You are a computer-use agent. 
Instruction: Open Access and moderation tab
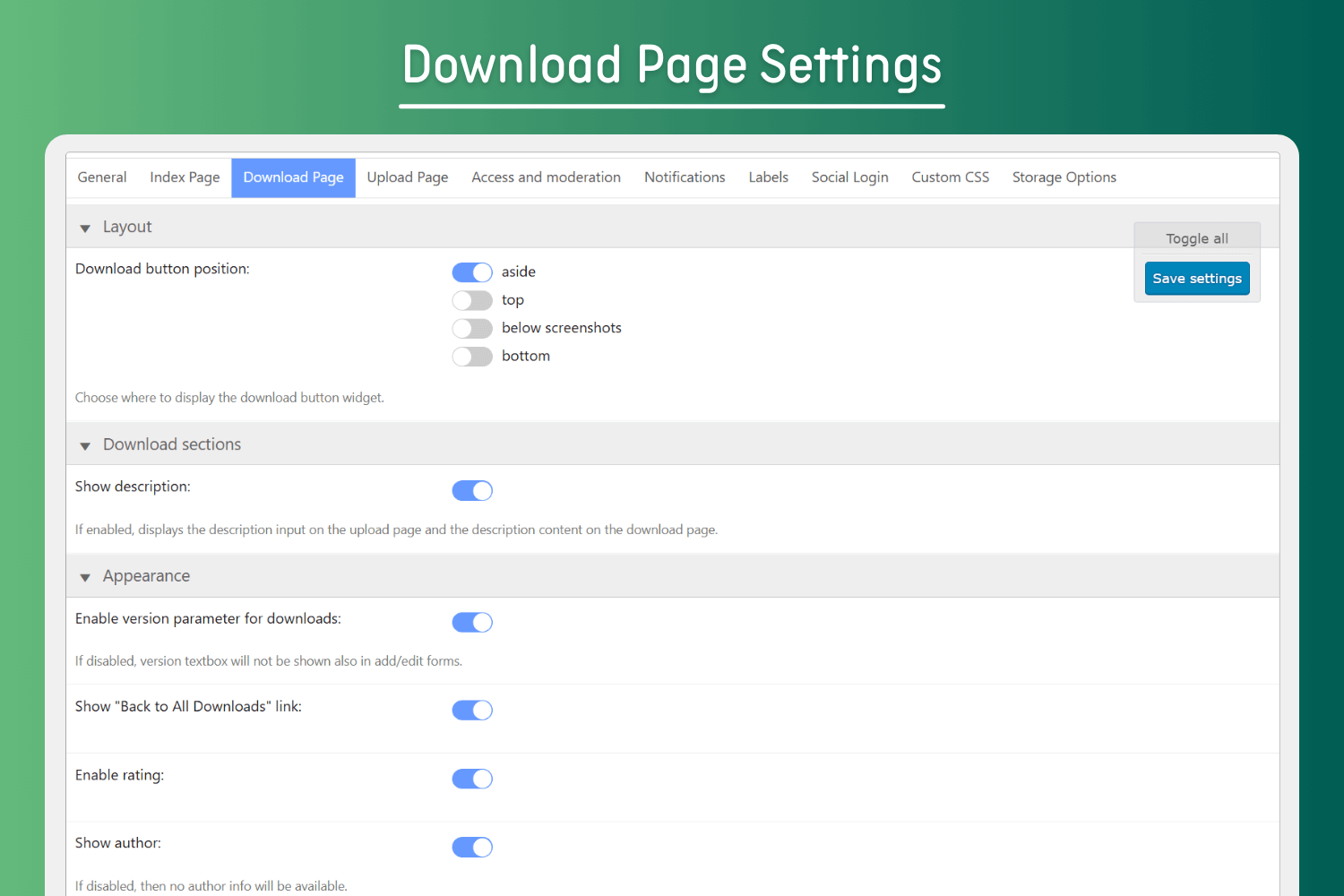546,177
